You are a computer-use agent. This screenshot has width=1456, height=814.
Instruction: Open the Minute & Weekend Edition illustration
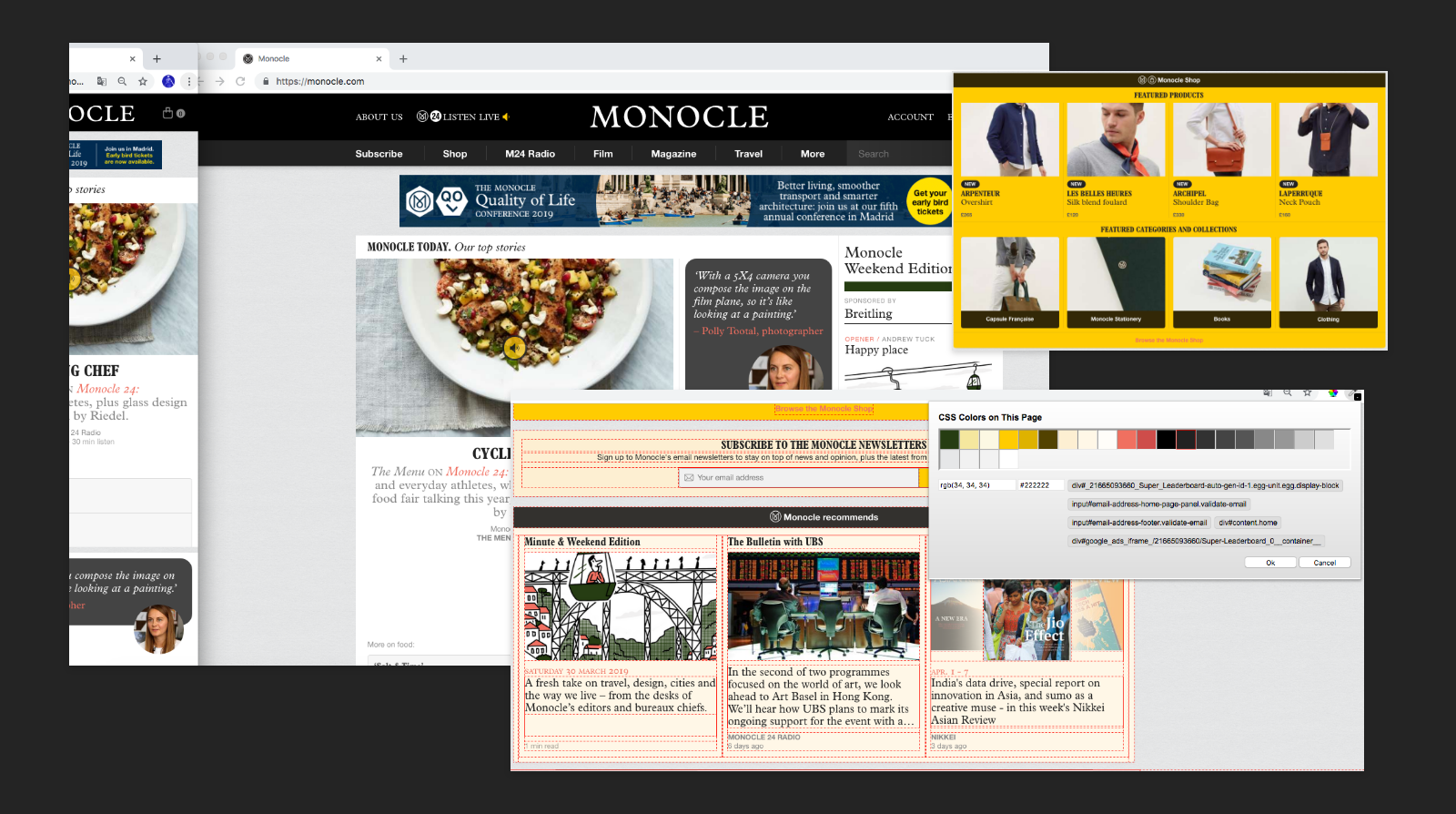[620, 606]
